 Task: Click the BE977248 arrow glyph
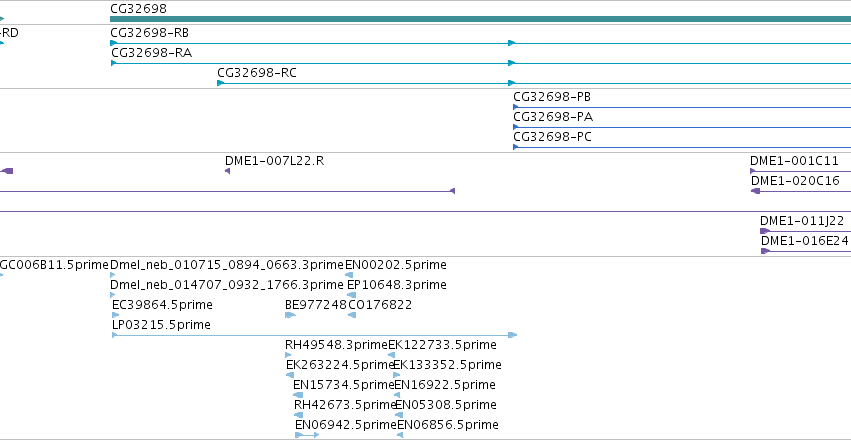pos(290,315)
